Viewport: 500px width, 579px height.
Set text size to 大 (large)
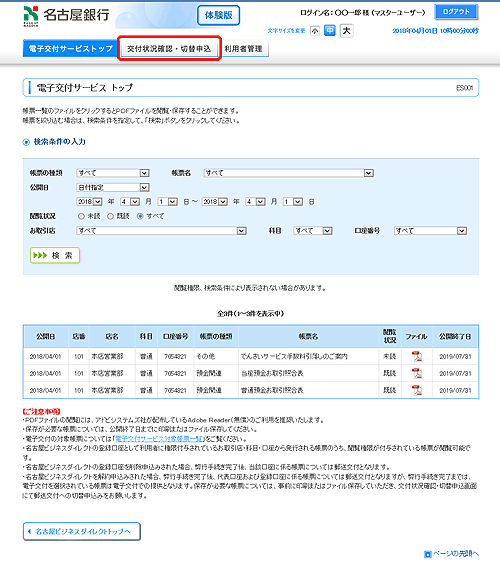pyautogui.click(x=346, y=30)
